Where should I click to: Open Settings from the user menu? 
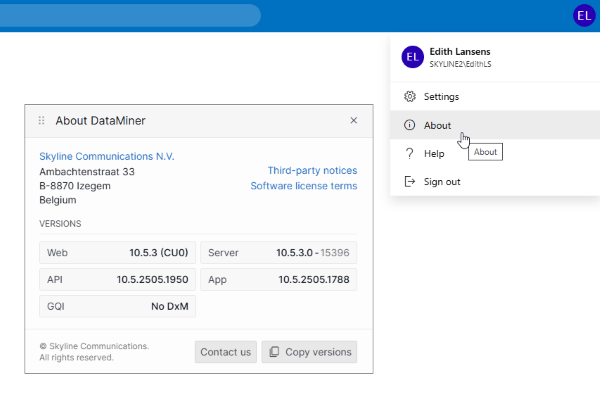coord(495,96)
